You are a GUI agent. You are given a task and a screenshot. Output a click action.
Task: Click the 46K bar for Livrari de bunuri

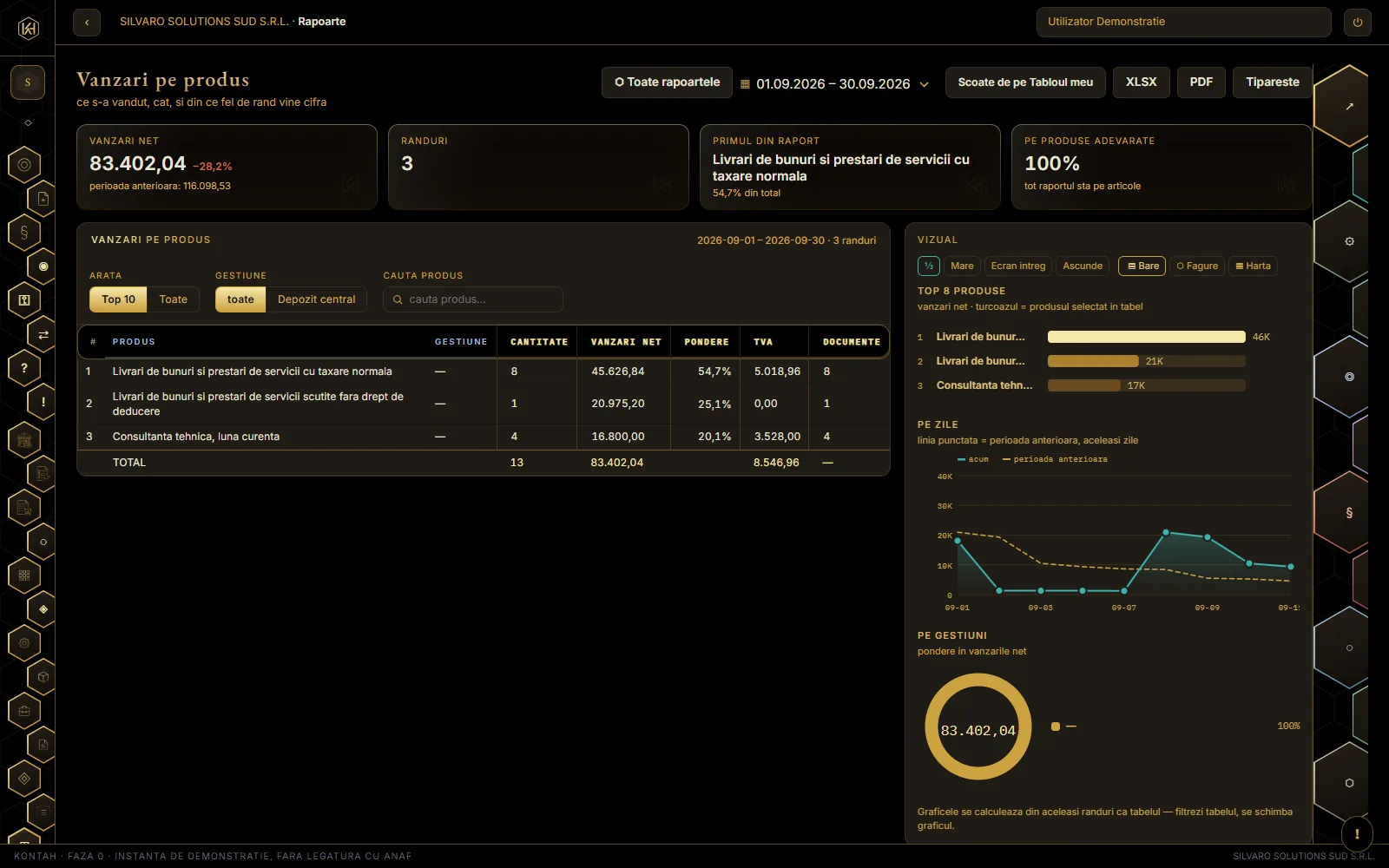pyautogui.click(x=1146, y=337)
